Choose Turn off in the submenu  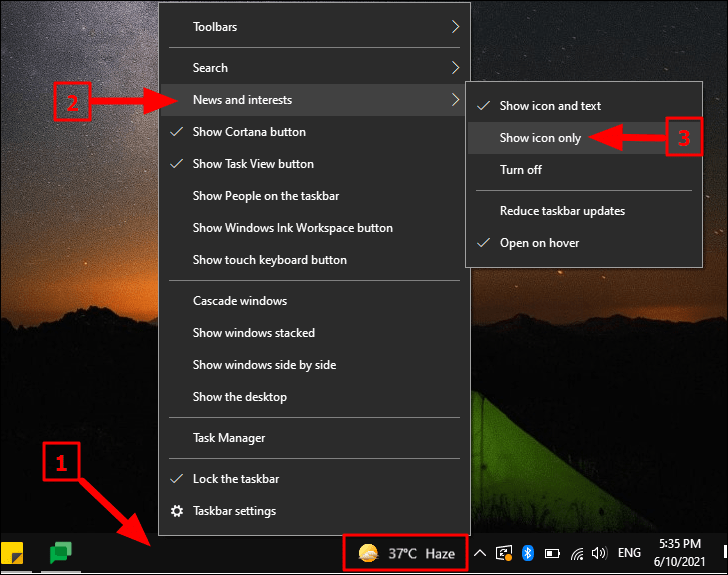584,170
